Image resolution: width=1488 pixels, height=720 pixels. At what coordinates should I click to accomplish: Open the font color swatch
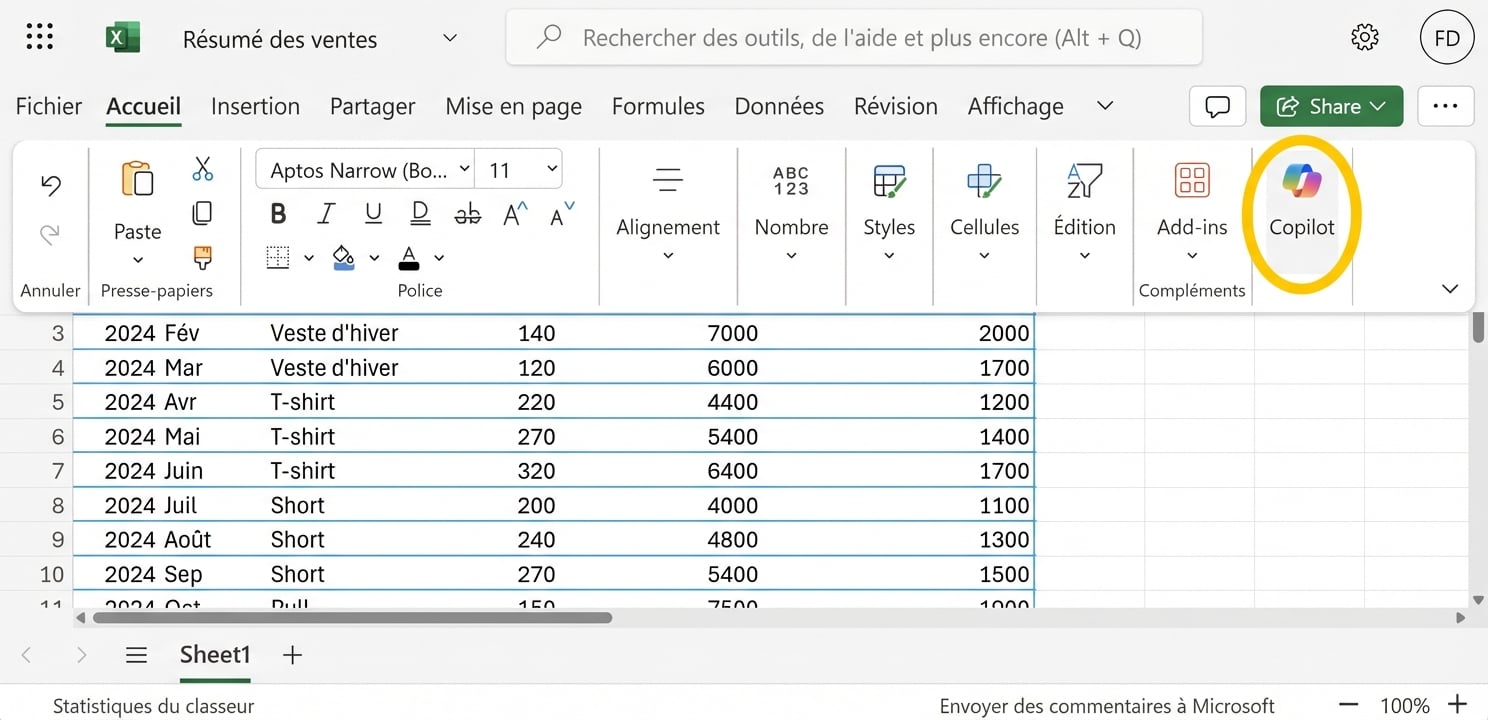(x=408, y=257)
